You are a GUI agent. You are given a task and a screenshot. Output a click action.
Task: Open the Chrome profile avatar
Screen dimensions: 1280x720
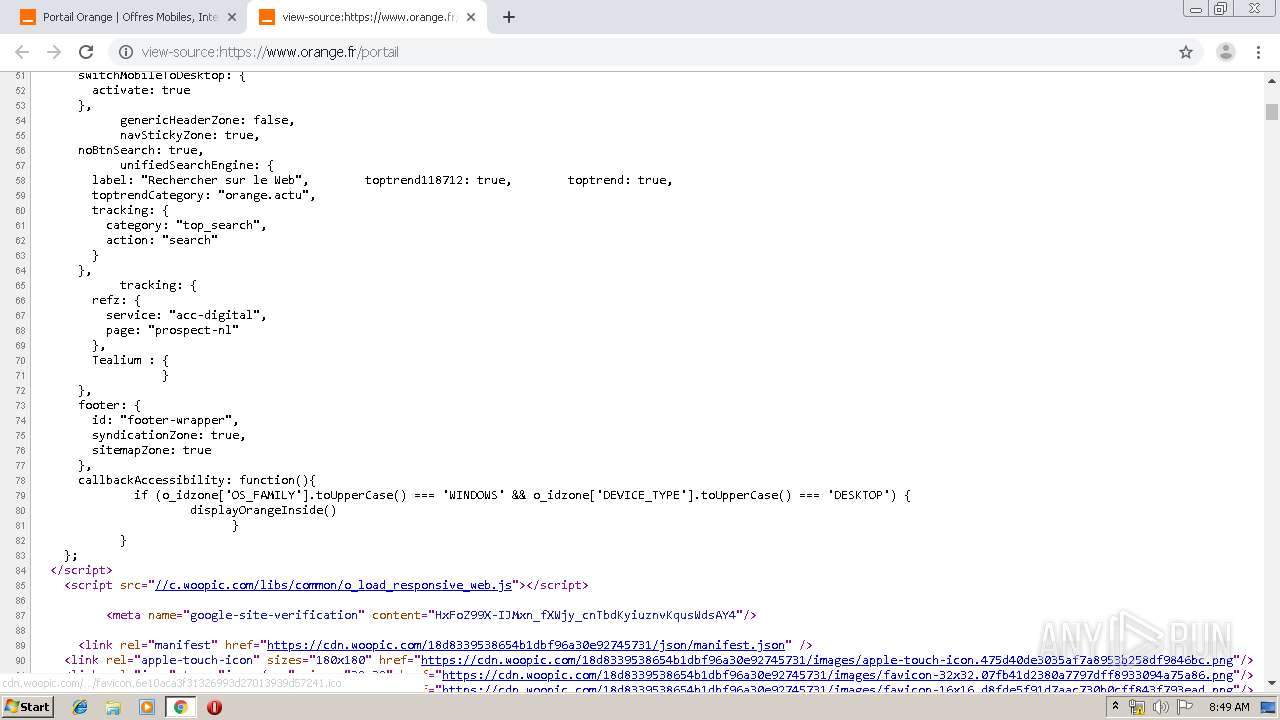pos(1226,52)
